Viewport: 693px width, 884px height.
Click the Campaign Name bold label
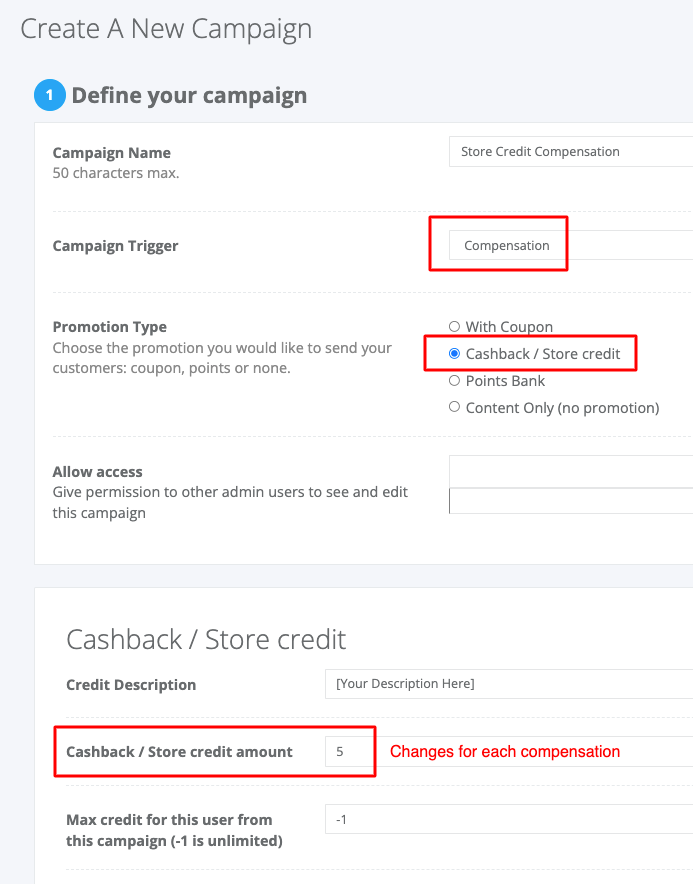click(112, 153)
